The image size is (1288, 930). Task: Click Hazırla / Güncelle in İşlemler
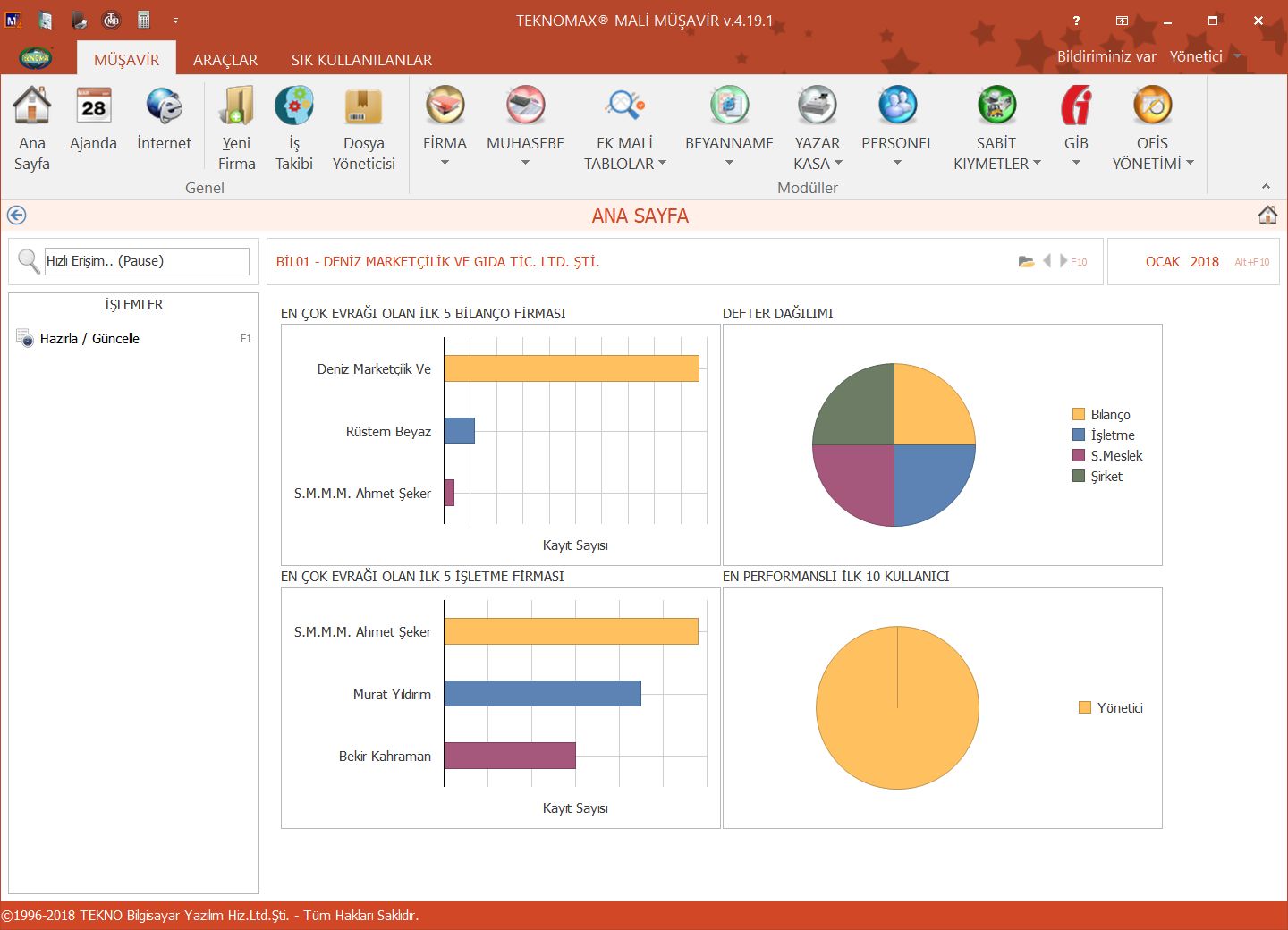pyautogui.click(x=89, y=339)
